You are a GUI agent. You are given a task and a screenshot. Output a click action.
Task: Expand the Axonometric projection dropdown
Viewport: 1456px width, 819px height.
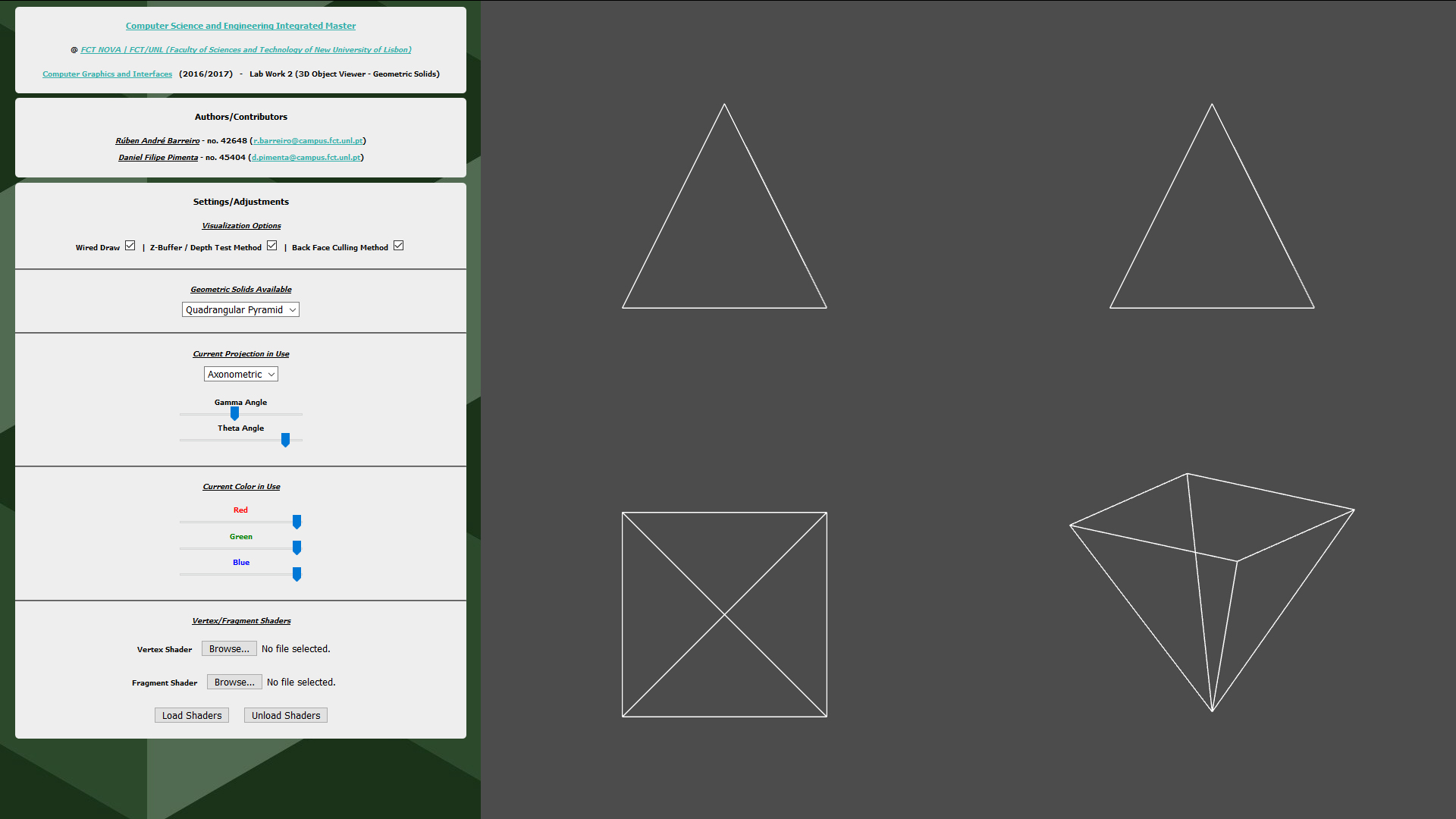(x=240, y=374)
